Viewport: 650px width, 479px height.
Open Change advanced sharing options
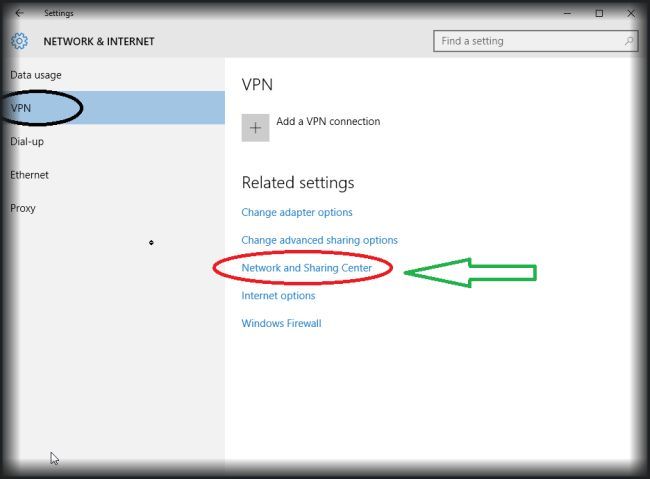[x=319, y=240]
